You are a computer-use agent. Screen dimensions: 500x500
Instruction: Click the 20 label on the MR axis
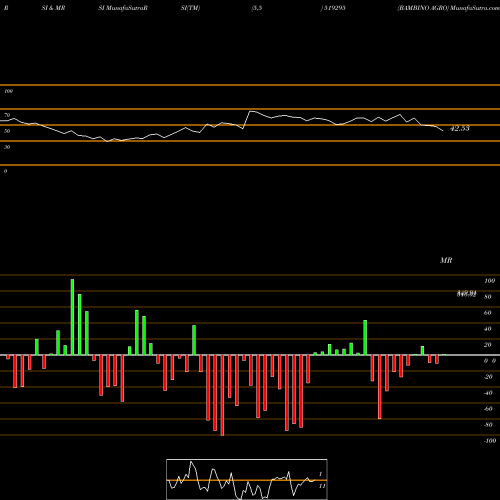(x=488, y=345)
